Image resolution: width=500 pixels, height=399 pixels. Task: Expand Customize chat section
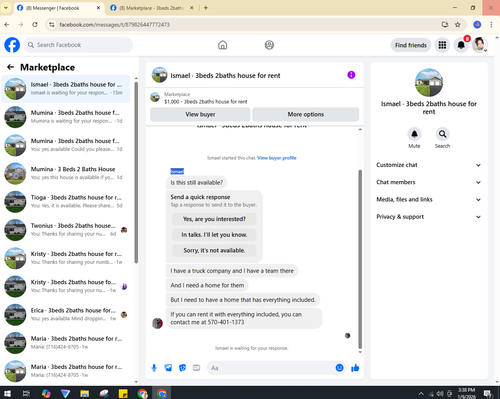429,165
